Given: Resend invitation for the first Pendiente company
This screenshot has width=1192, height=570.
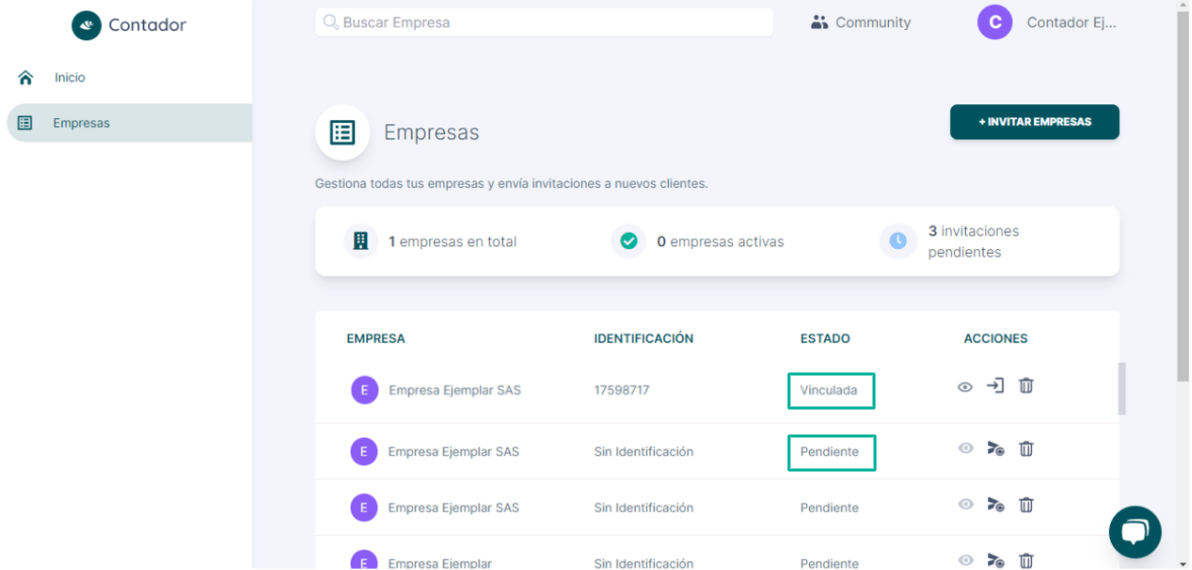Looking at the screenshot, I should [x=996, y=448].
